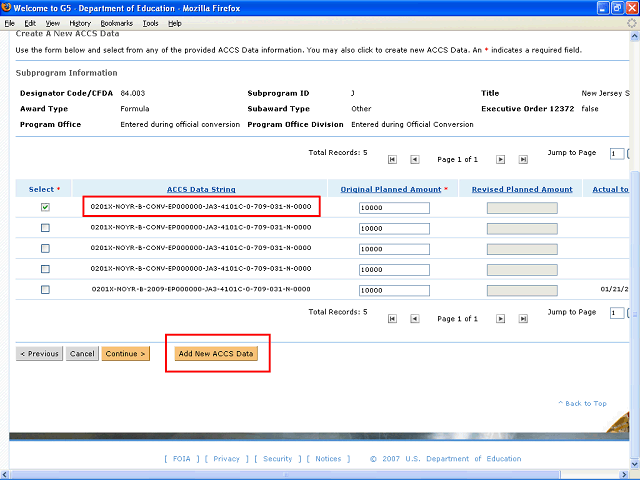Screen dimensions: 640x480
Task: Click the first row Original Planned Amount field
Action: pos(394,208)
